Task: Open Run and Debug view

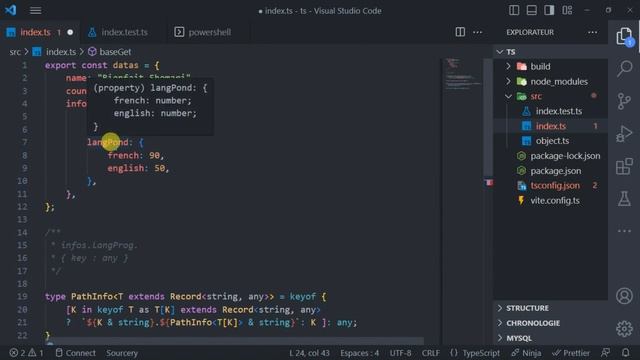Action: pyautogui.click(x=624, y=133)
